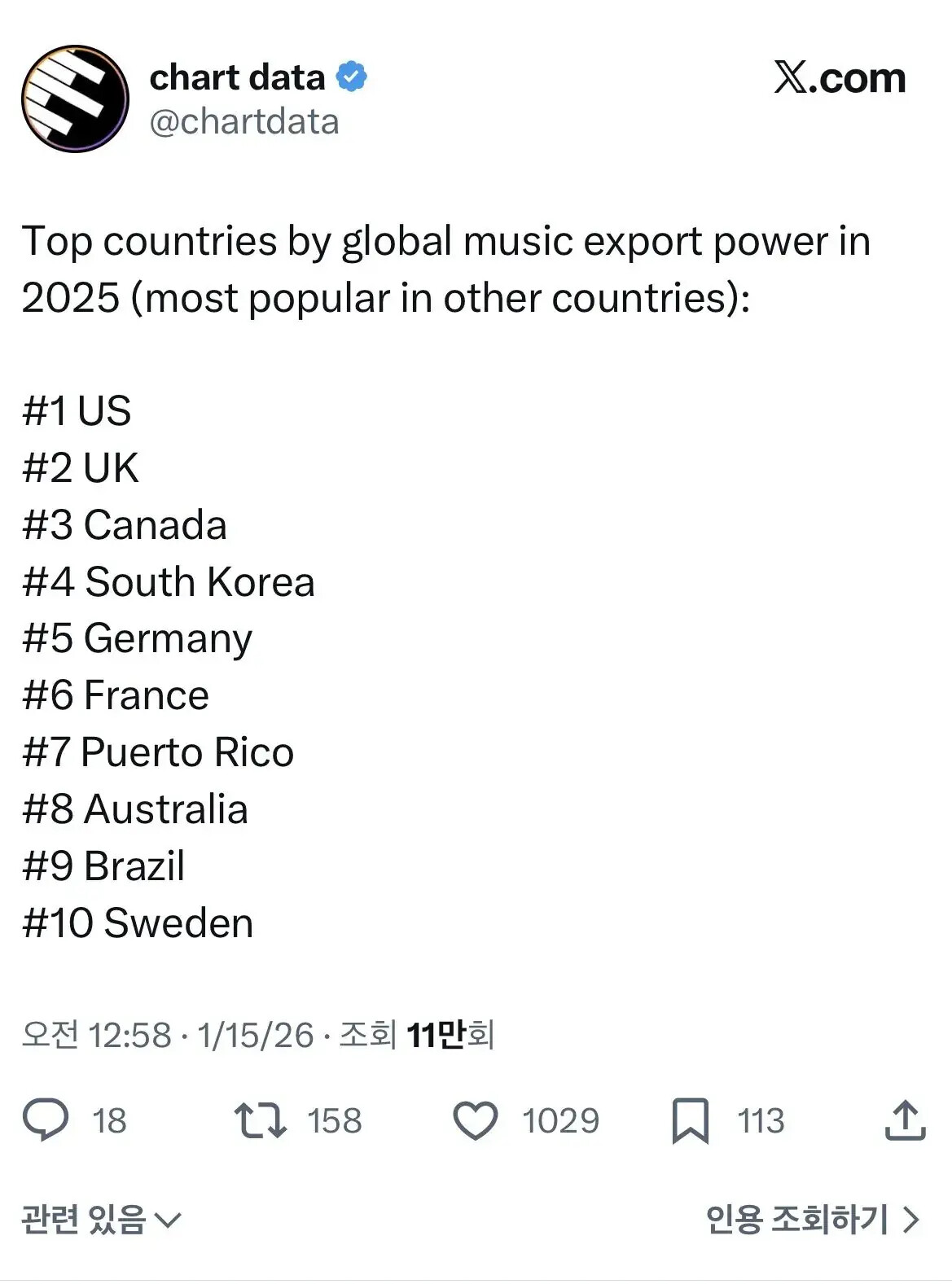Click the right arrow beside 인용 조회하기

point(912,1220)
